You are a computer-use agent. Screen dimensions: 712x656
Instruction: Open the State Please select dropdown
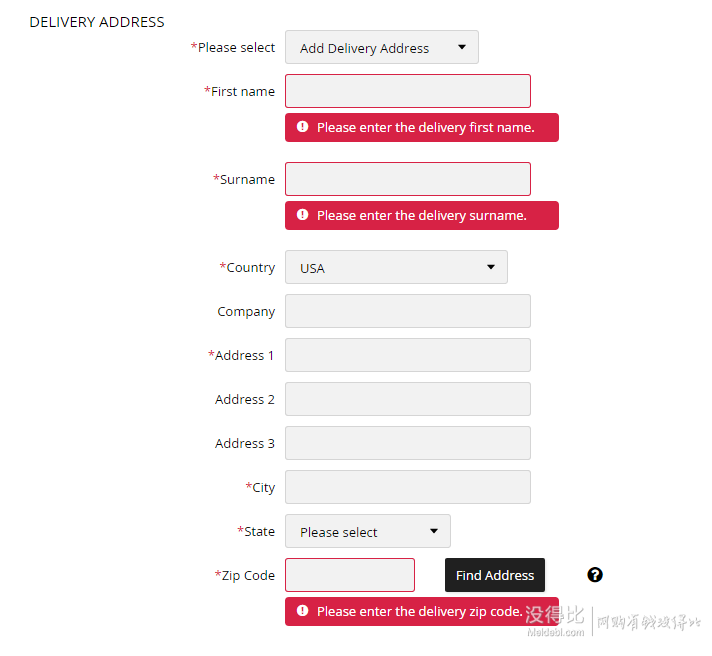[368, 531]
